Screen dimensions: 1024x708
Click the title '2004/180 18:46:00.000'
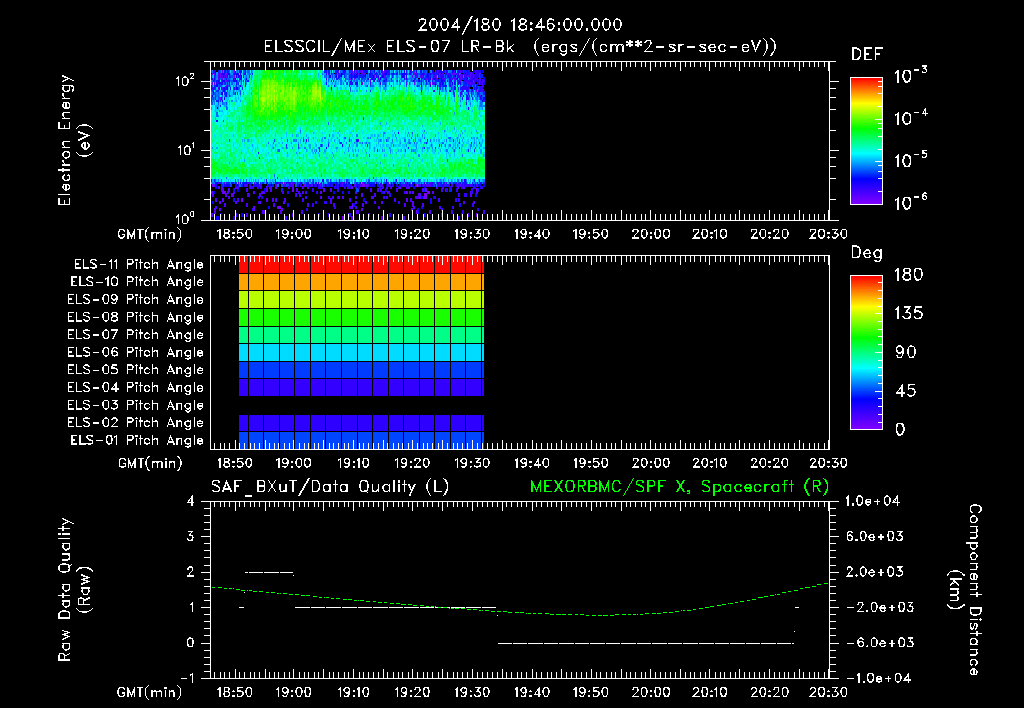(x=520, y=25)
